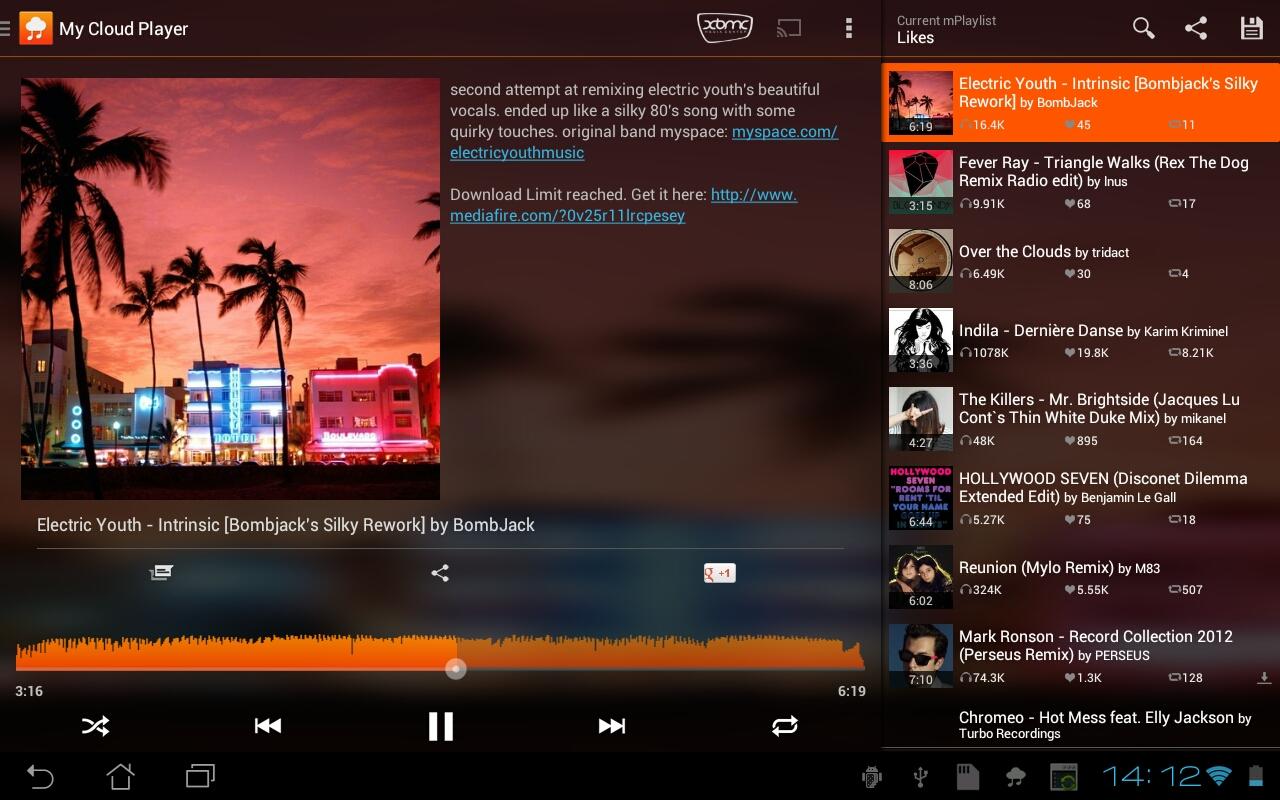Open the cloud player notification icon
Screen dimensions: 1280x800
pyautogui.click(x=1016, y=777)
